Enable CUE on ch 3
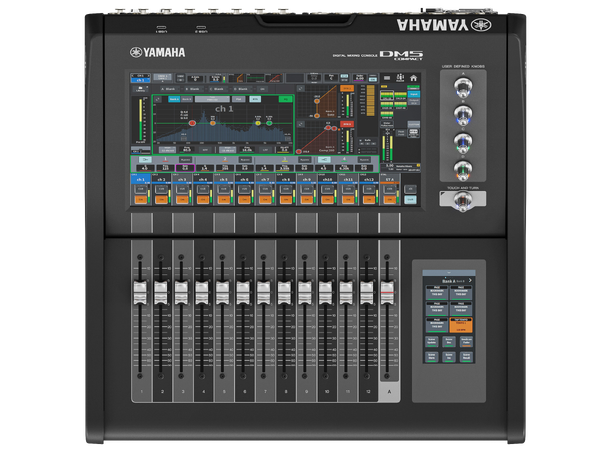The width and height of the screenshot is (610, 450). click(x=182, y=189)
